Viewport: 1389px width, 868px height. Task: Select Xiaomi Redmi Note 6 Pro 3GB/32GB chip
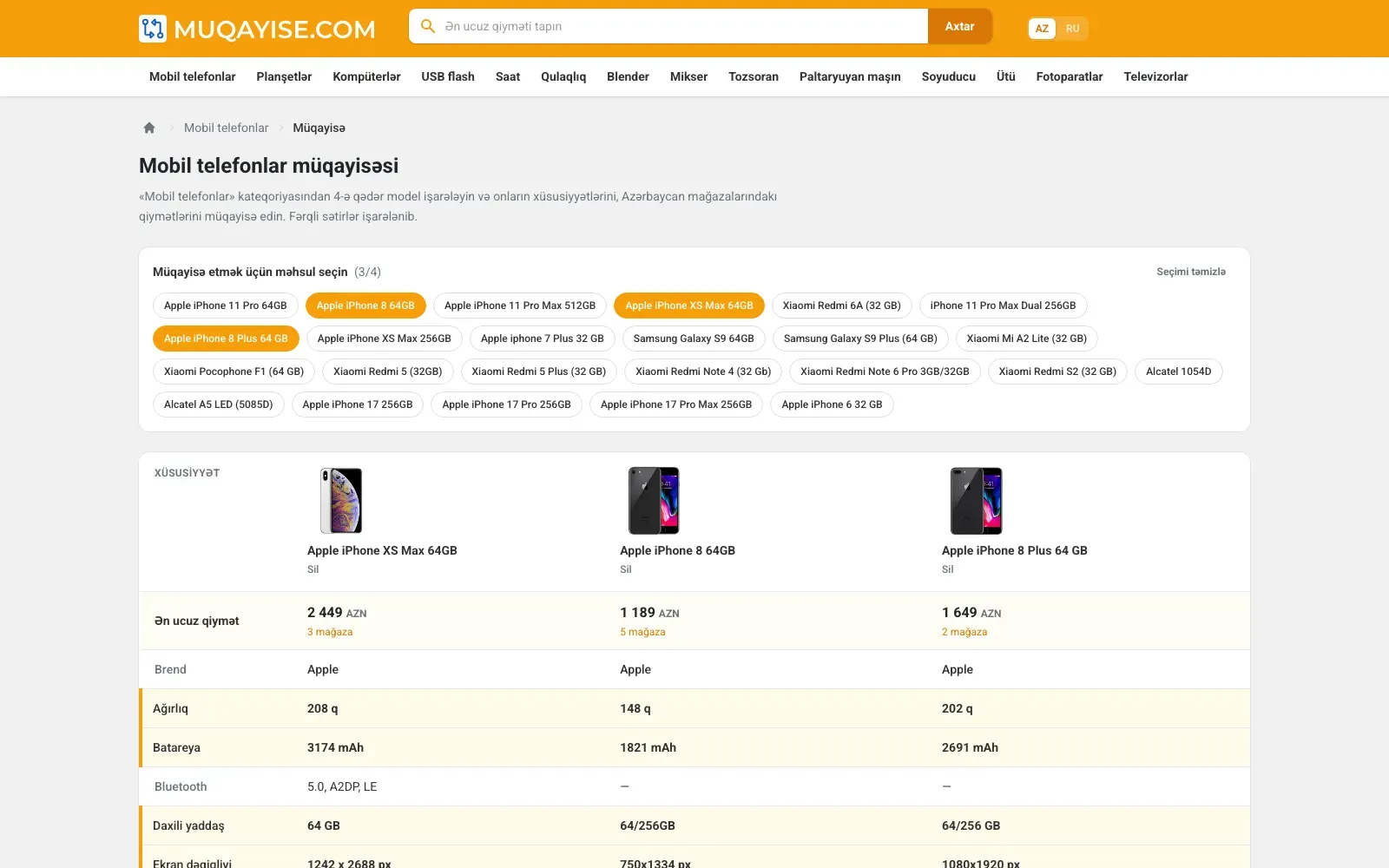pos(885,372)
